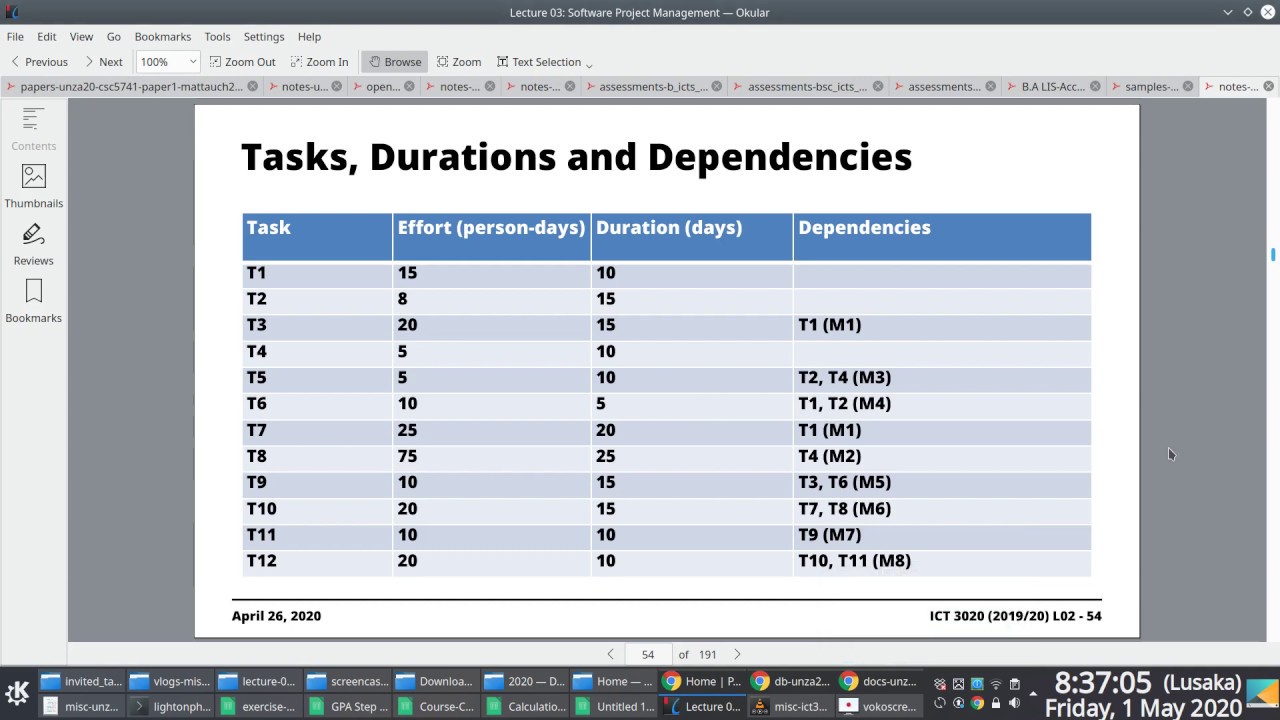The width and height of the screenshot is (1280, 720).
Task: Switch to Calculatio... spreadsheet taskbar entry
Action: point(524,706)
